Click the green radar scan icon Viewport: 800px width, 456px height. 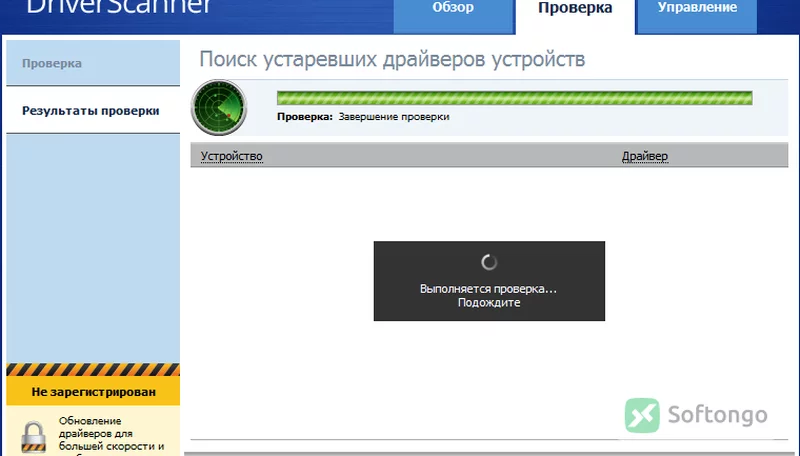(x=219, y=107)
